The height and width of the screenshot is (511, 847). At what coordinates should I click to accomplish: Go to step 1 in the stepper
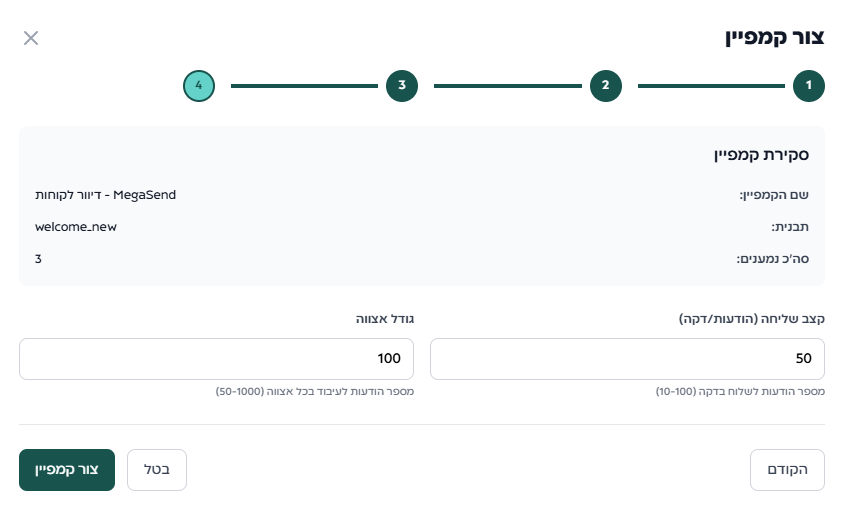(809, 86)
